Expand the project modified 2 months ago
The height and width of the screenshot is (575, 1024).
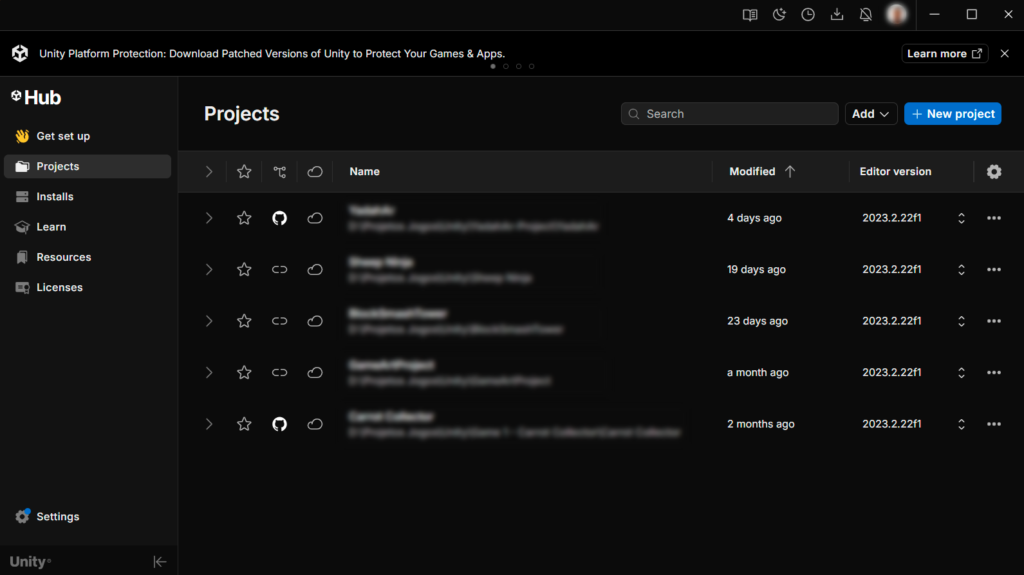(209, 424)
